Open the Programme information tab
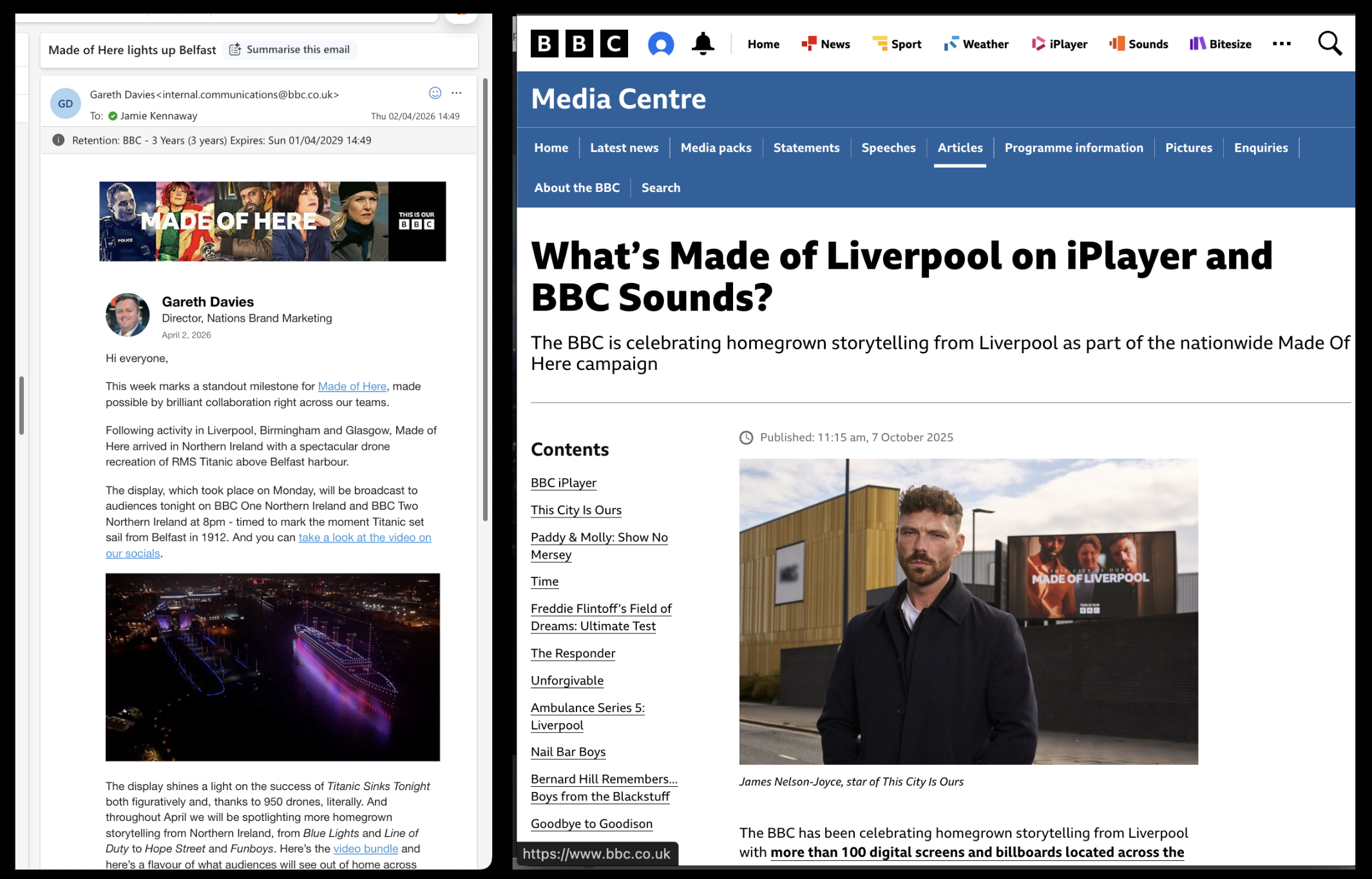The height and width of the screenshot is (879, 1372). (x=1074, y=148)
